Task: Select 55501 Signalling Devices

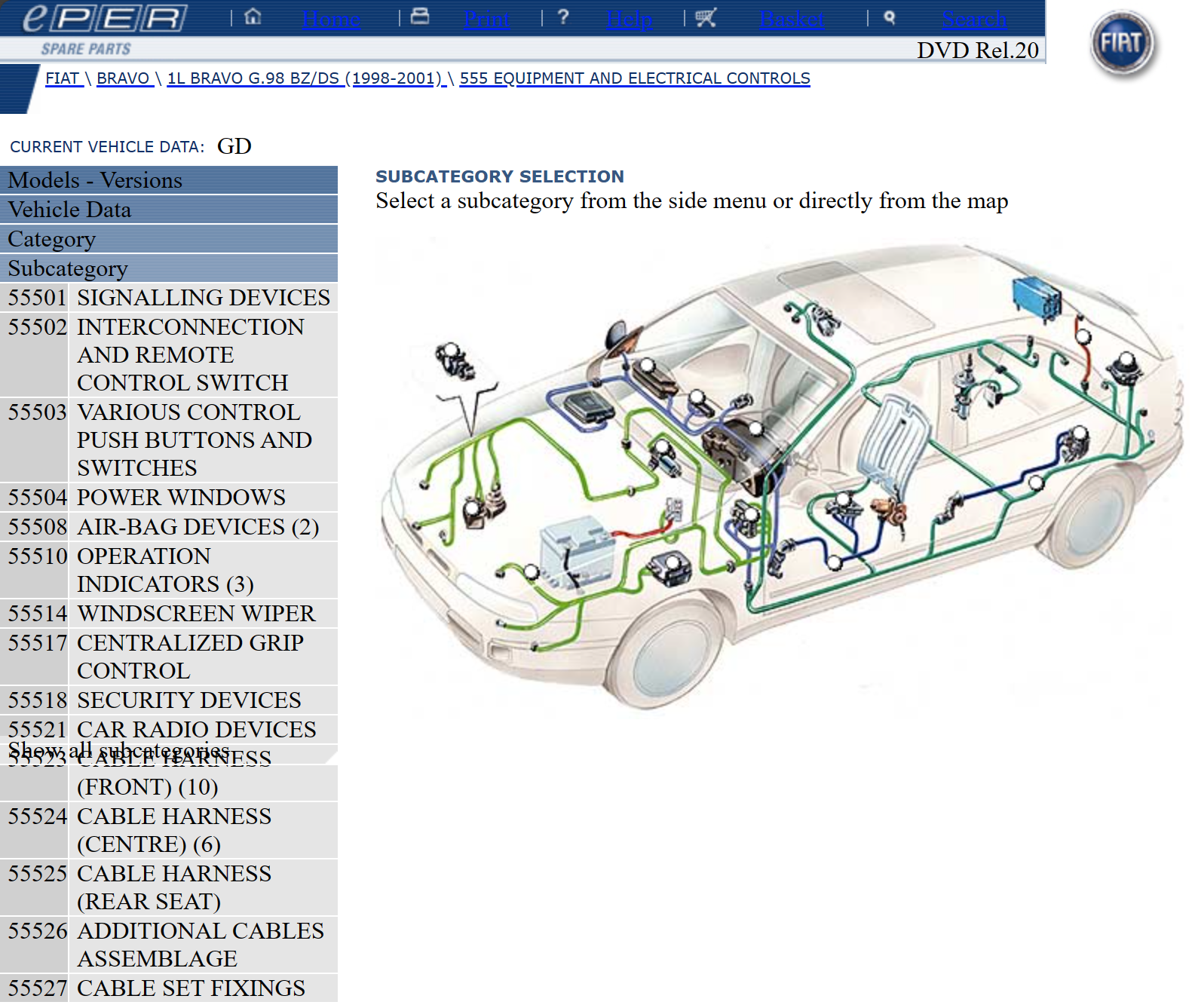Action: tap(169, 298)
